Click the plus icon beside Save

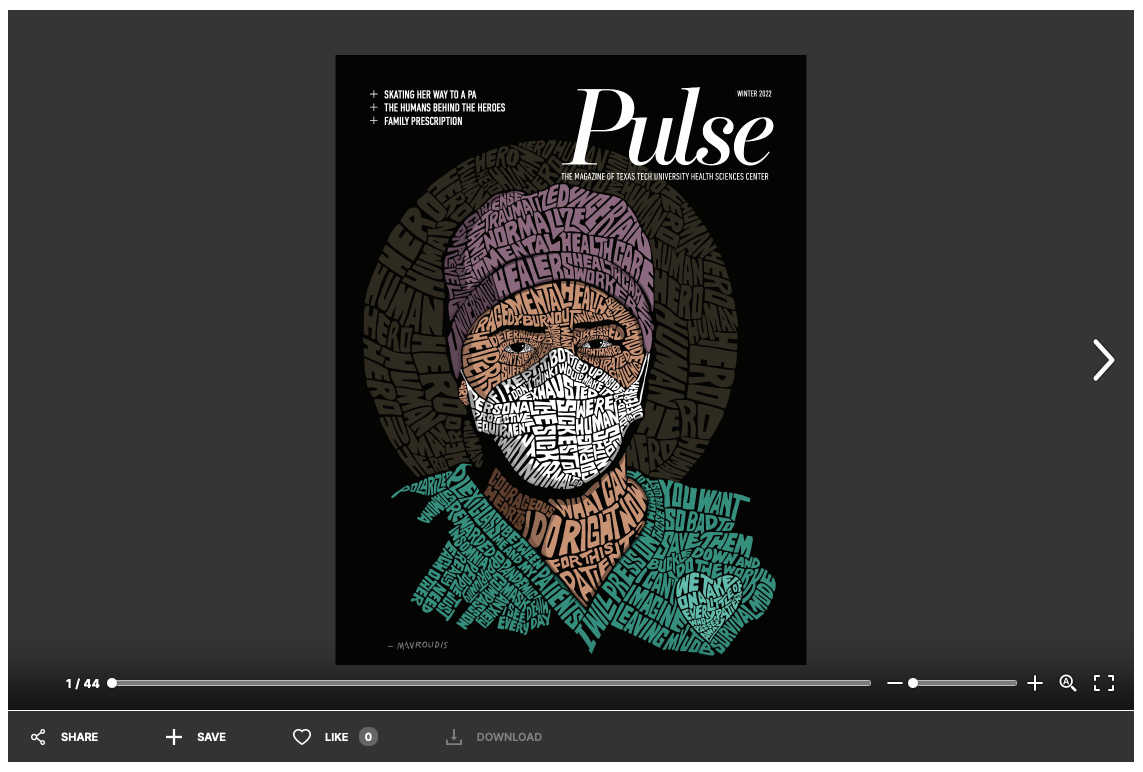(174, 737)
